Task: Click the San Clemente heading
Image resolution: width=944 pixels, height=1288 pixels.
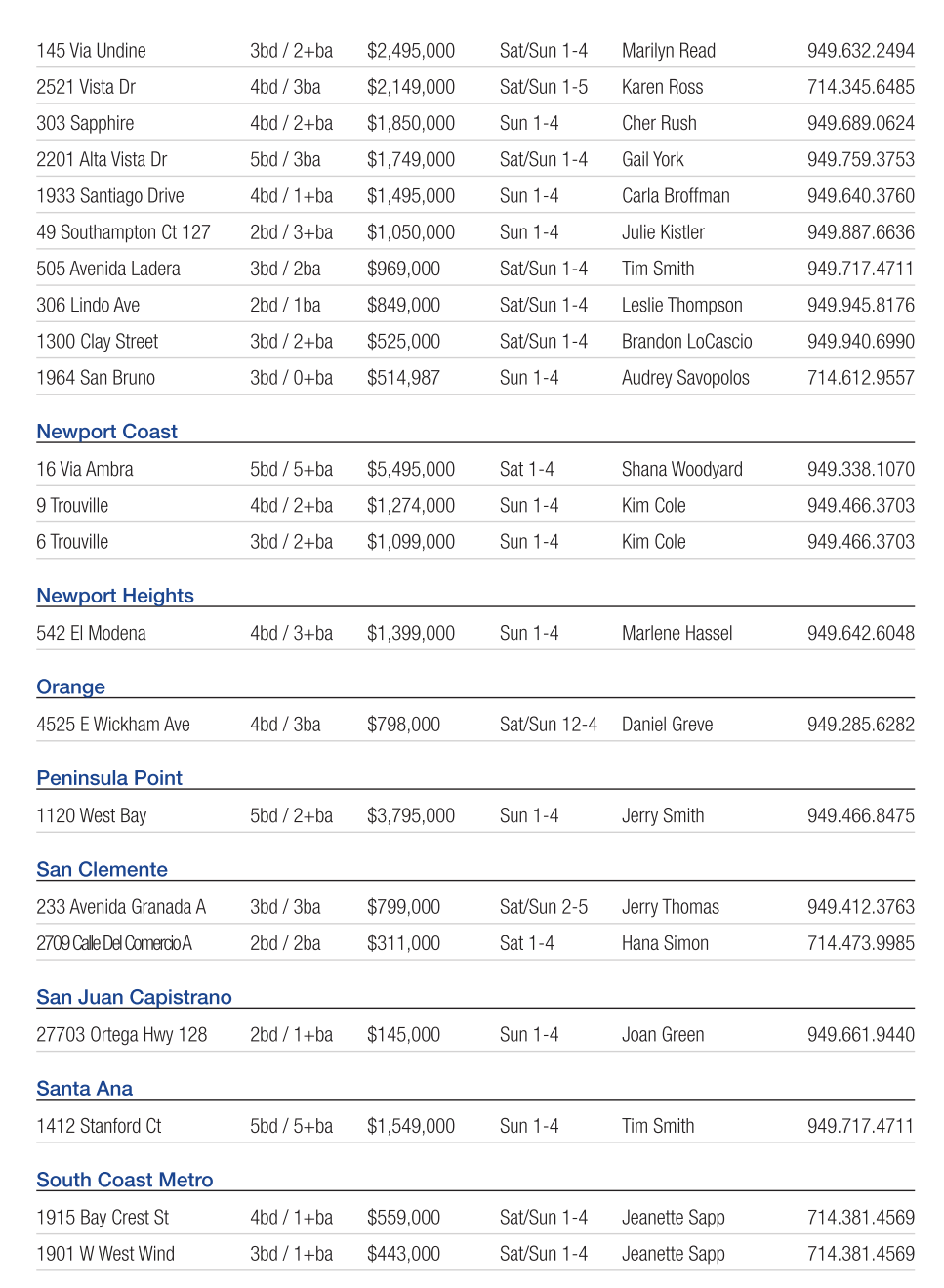Action: pos(102,869)
